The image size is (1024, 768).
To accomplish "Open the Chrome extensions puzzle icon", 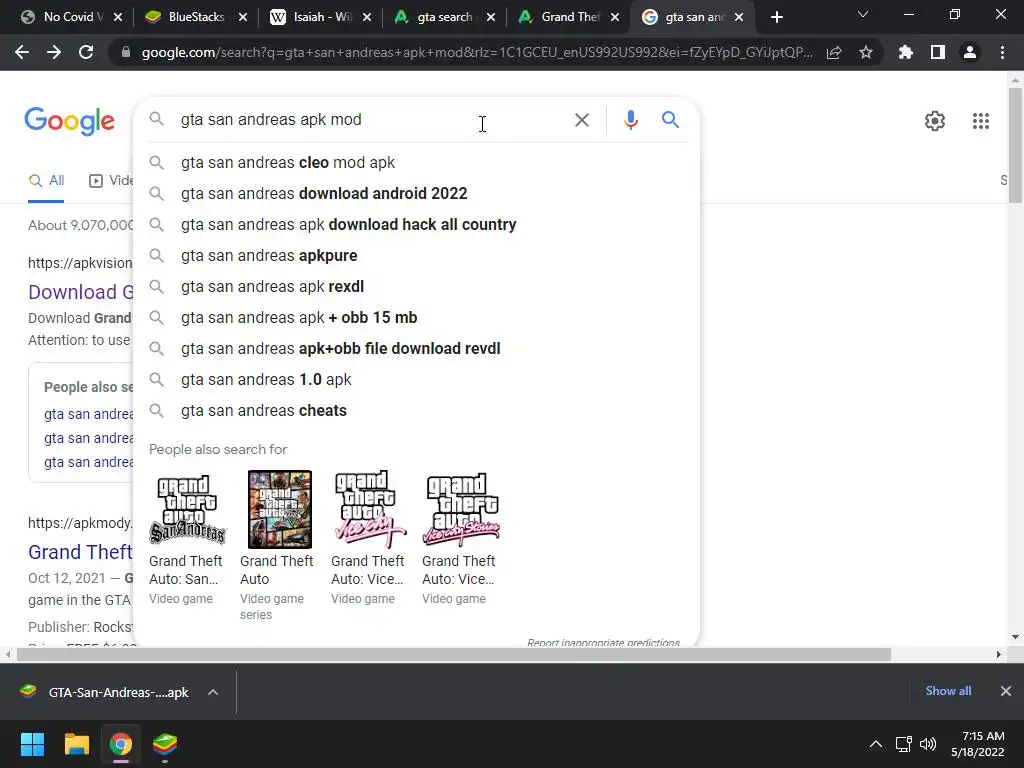I will (905, 52).
